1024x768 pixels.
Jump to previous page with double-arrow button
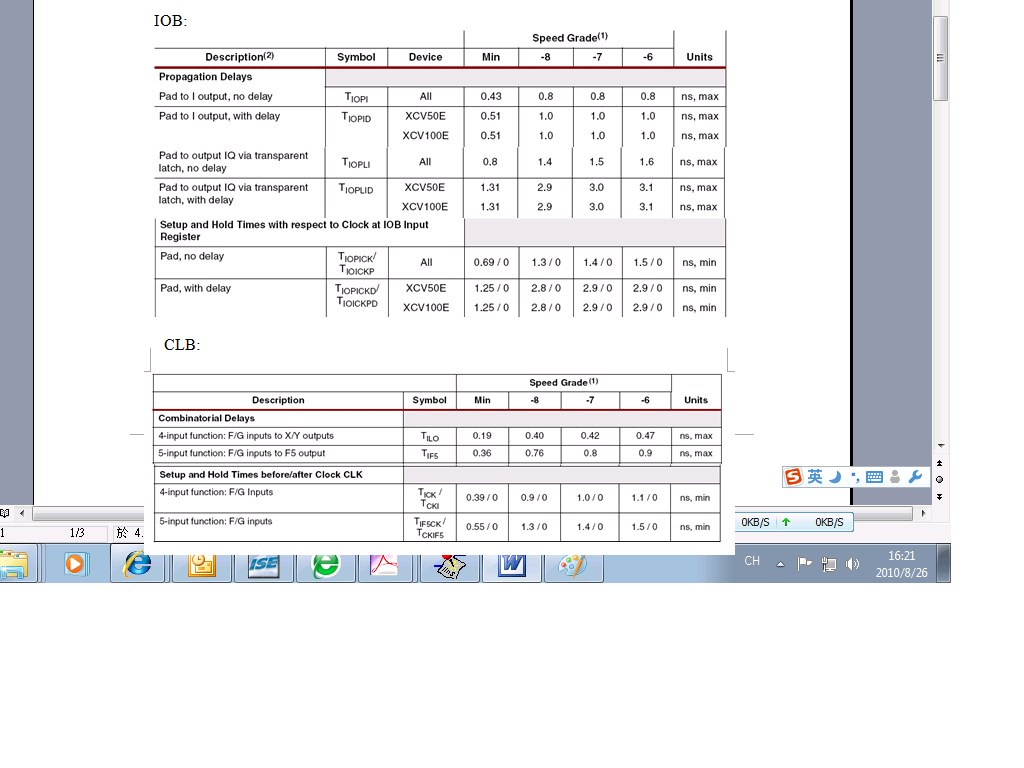point(940,463)
